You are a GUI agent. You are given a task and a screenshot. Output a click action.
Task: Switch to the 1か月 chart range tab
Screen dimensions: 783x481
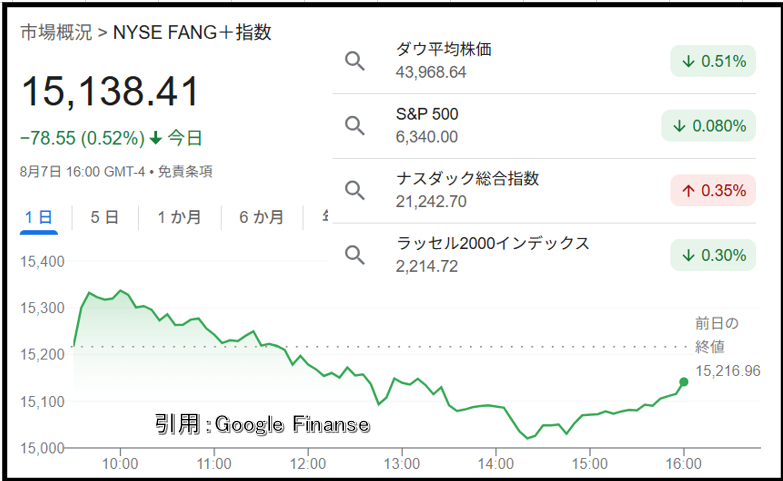179,218
